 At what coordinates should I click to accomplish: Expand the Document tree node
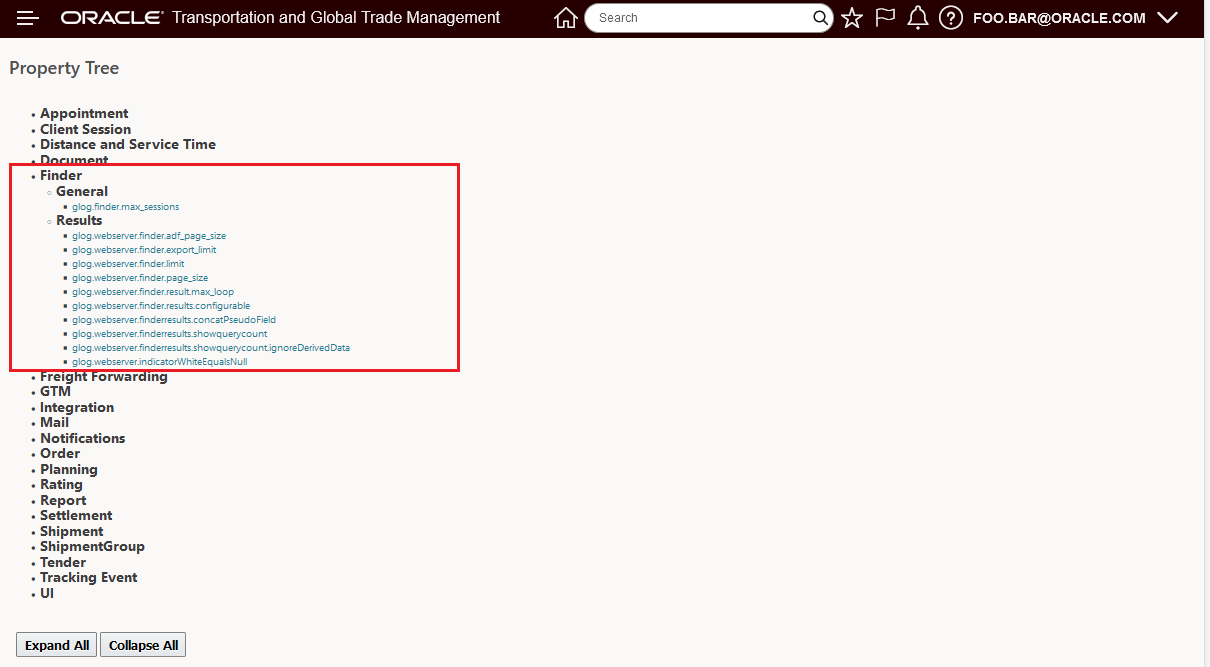pyautogui.click(x=74, y=160)
